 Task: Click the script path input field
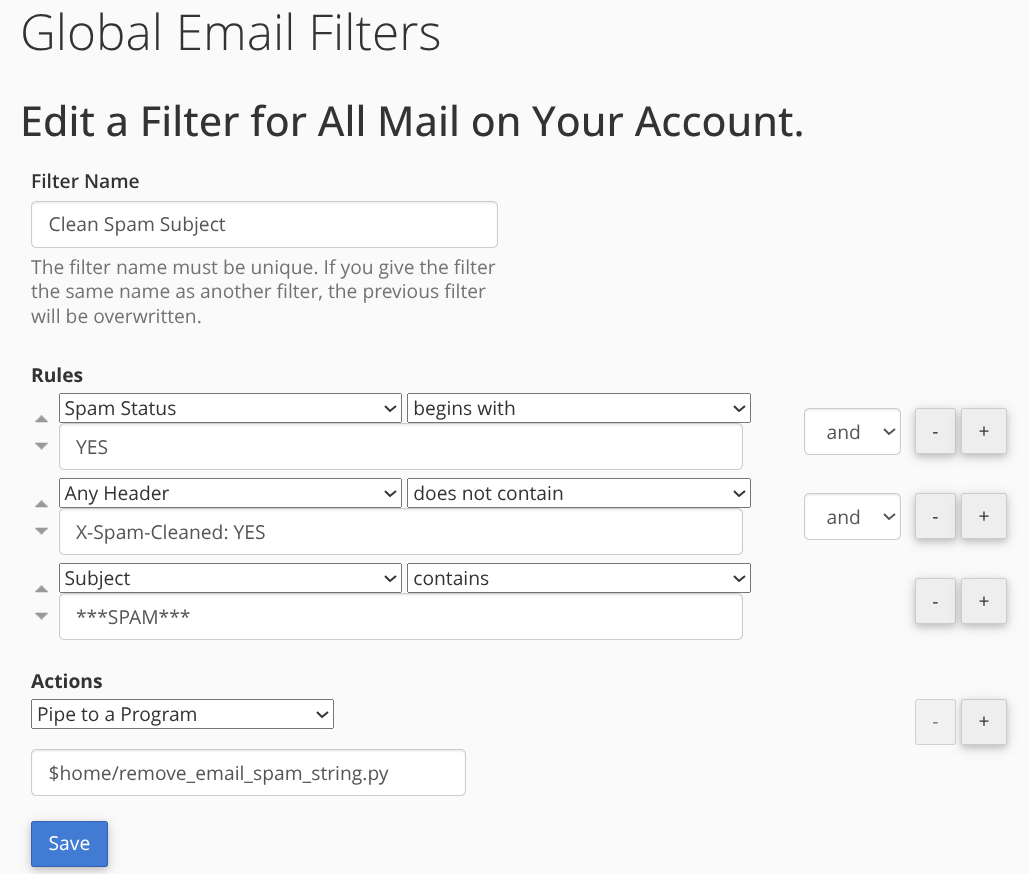pos(249,773)
